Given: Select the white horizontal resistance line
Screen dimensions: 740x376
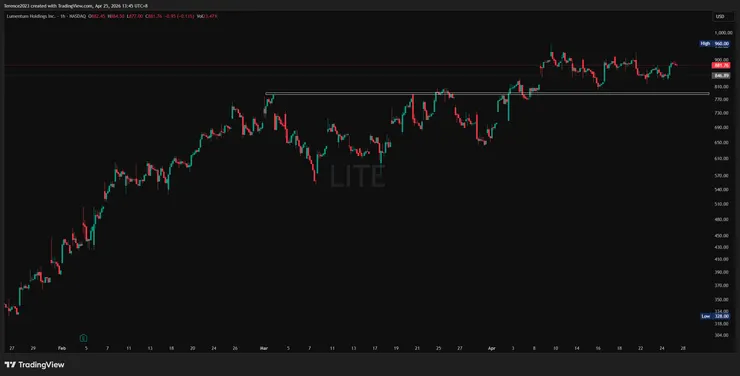Looking at the screenshot, I should pos(487,93).
